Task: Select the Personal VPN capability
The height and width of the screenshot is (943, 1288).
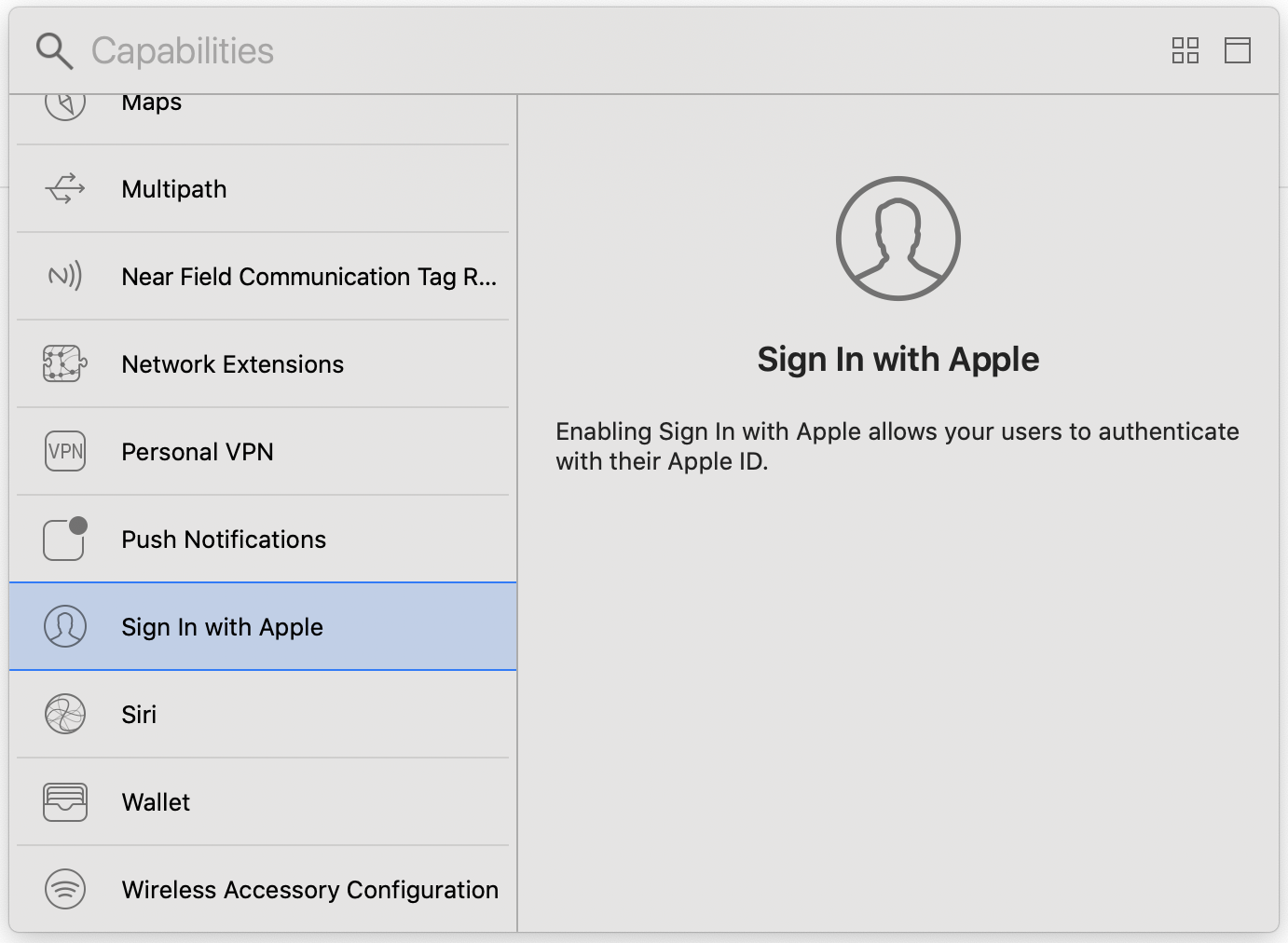Action: point(263,451)
